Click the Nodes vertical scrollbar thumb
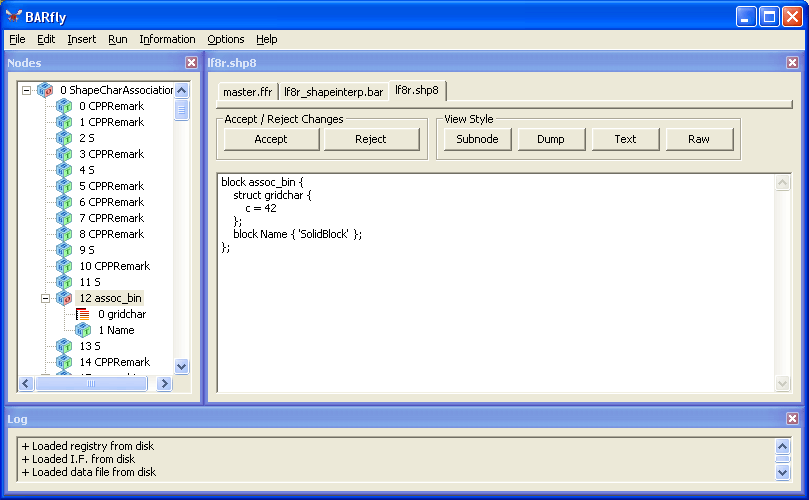This screenshot has width=809, height=500. (182, 110)
